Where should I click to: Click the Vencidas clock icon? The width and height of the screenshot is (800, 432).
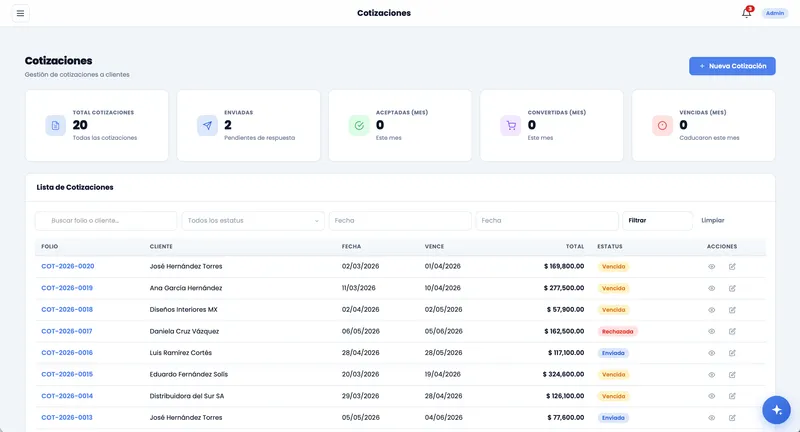(662, 125)
